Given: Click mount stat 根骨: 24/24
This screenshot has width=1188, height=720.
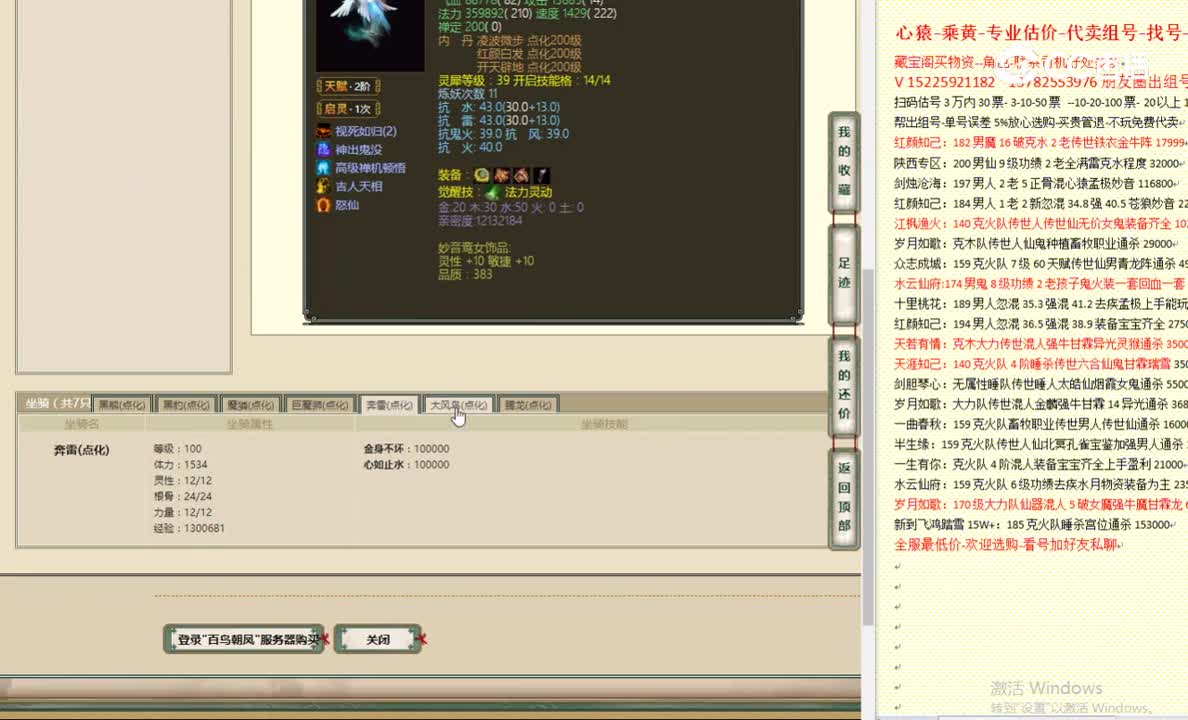Looking at the screenshot, I should pos(183,496).
